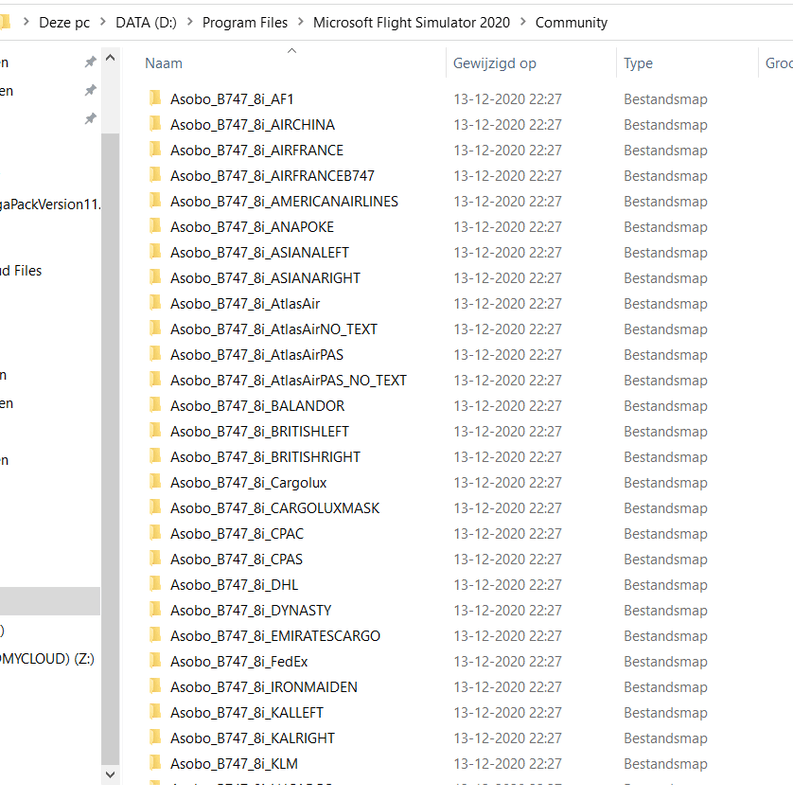Image resolution: width=793 pixels, height=800 pixels.
Task: Click modified date of Asobo_B747_8i_KALRIGHT
Action: tap(508, 738)
